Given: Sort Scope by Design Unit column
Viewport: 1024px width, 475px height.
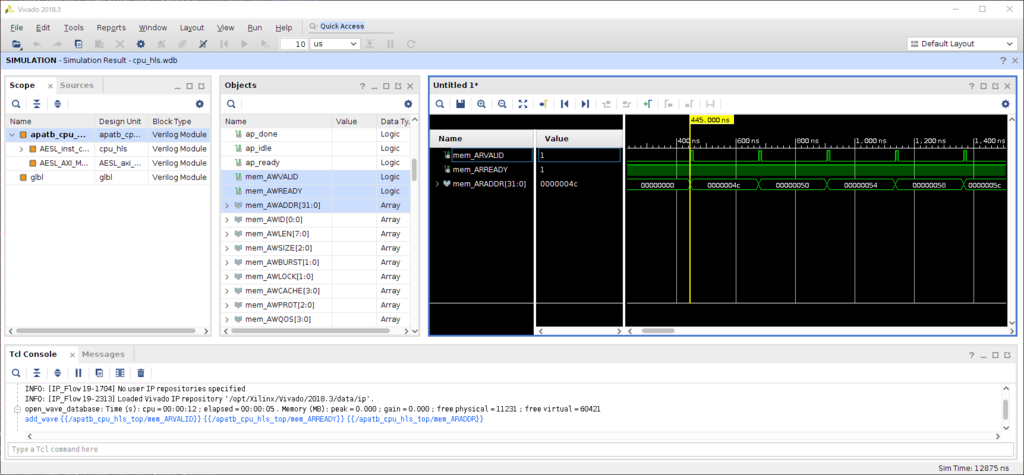Looking at the screenshot, I should click(121, 122).
